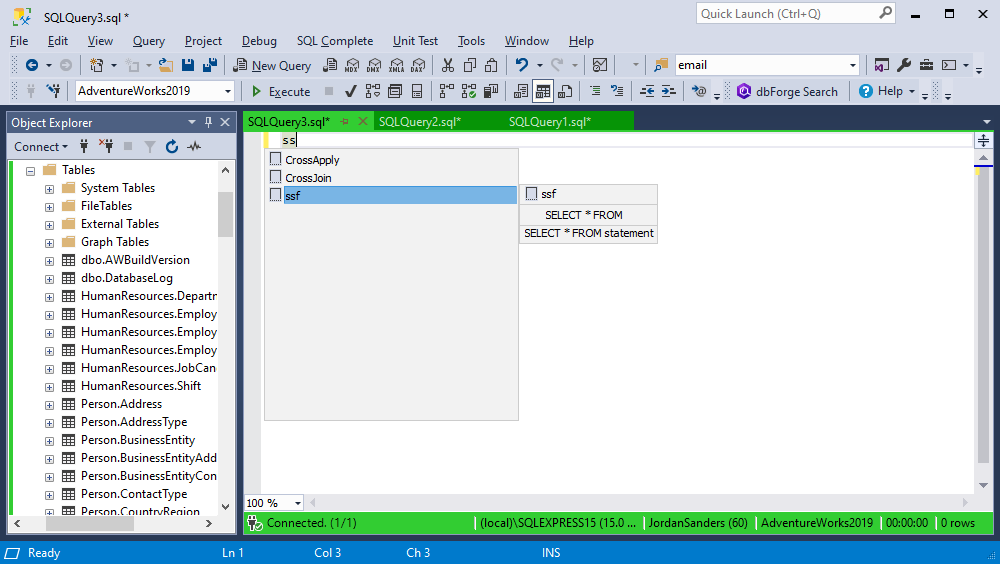Click Decrease Indent icon
The image size is (1000, 564).
pos(647,91)
